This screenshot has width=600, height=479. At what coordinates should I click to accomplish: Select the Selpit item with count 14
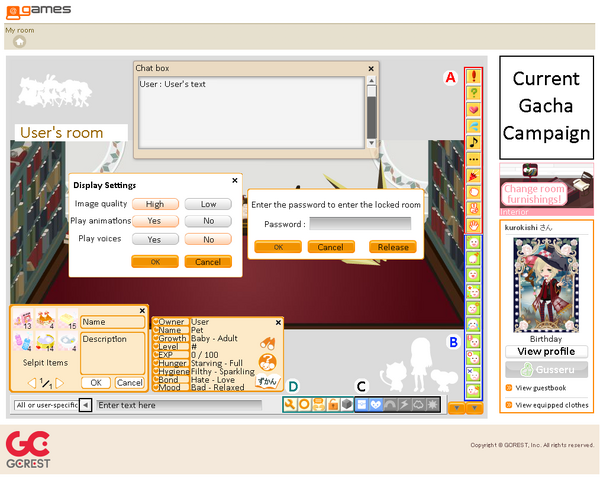click(45, 341)
